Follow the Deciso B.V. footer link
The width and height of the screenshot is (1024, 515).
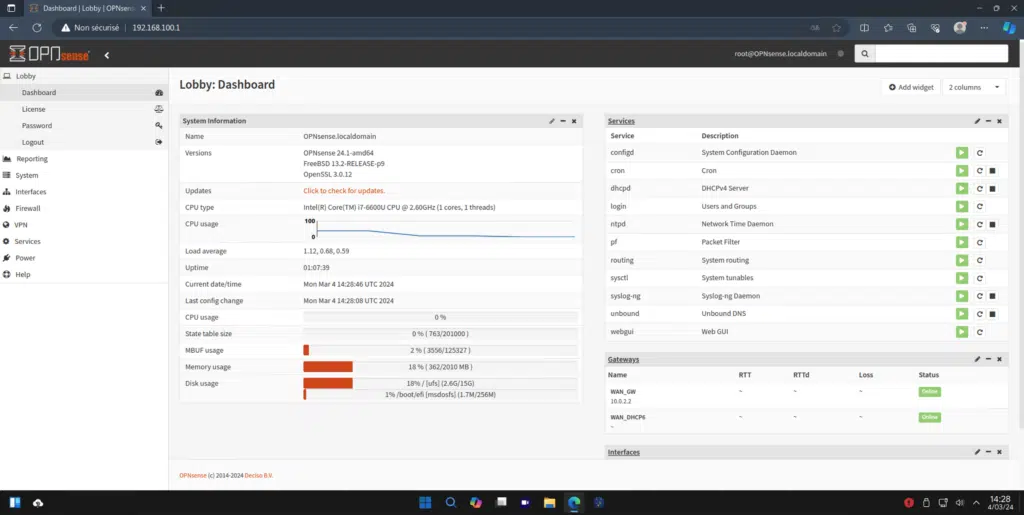(259, 476)
